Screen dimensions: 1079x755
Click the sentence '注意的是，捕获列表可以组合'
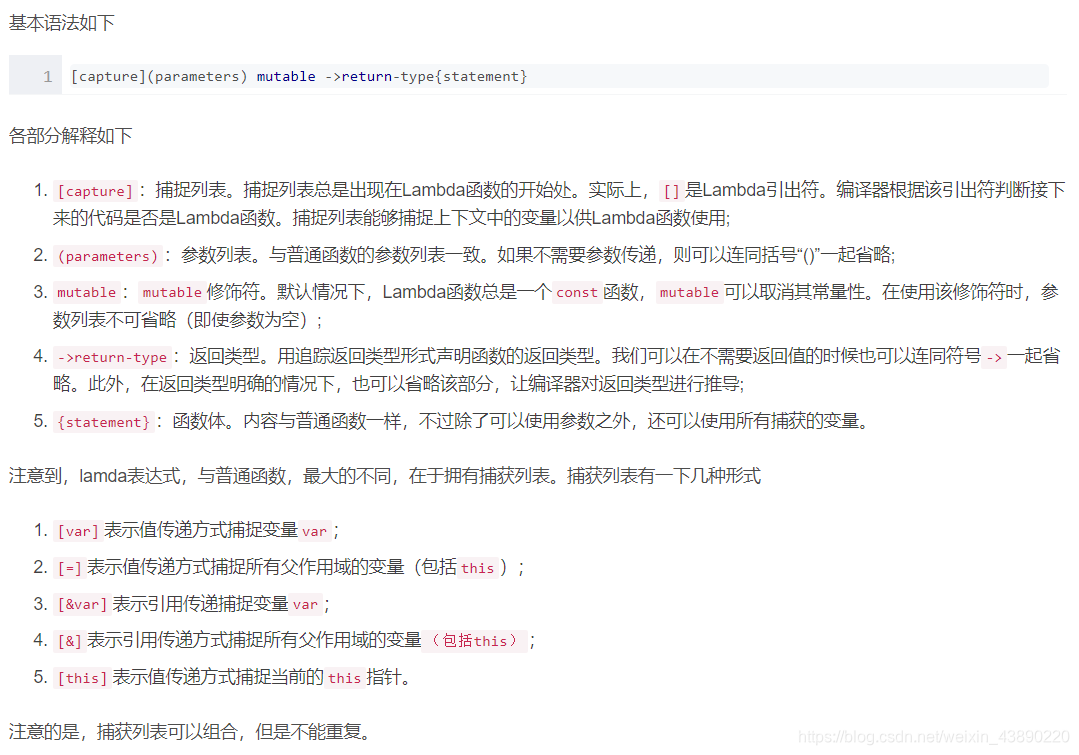coord(189,731)
